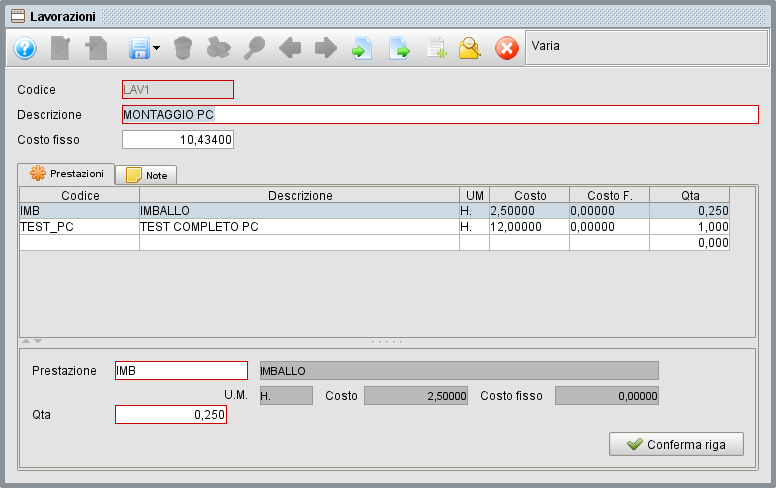Select the Prestazioni tab
The image size is (776, 488).
click(x=67, y=174)
